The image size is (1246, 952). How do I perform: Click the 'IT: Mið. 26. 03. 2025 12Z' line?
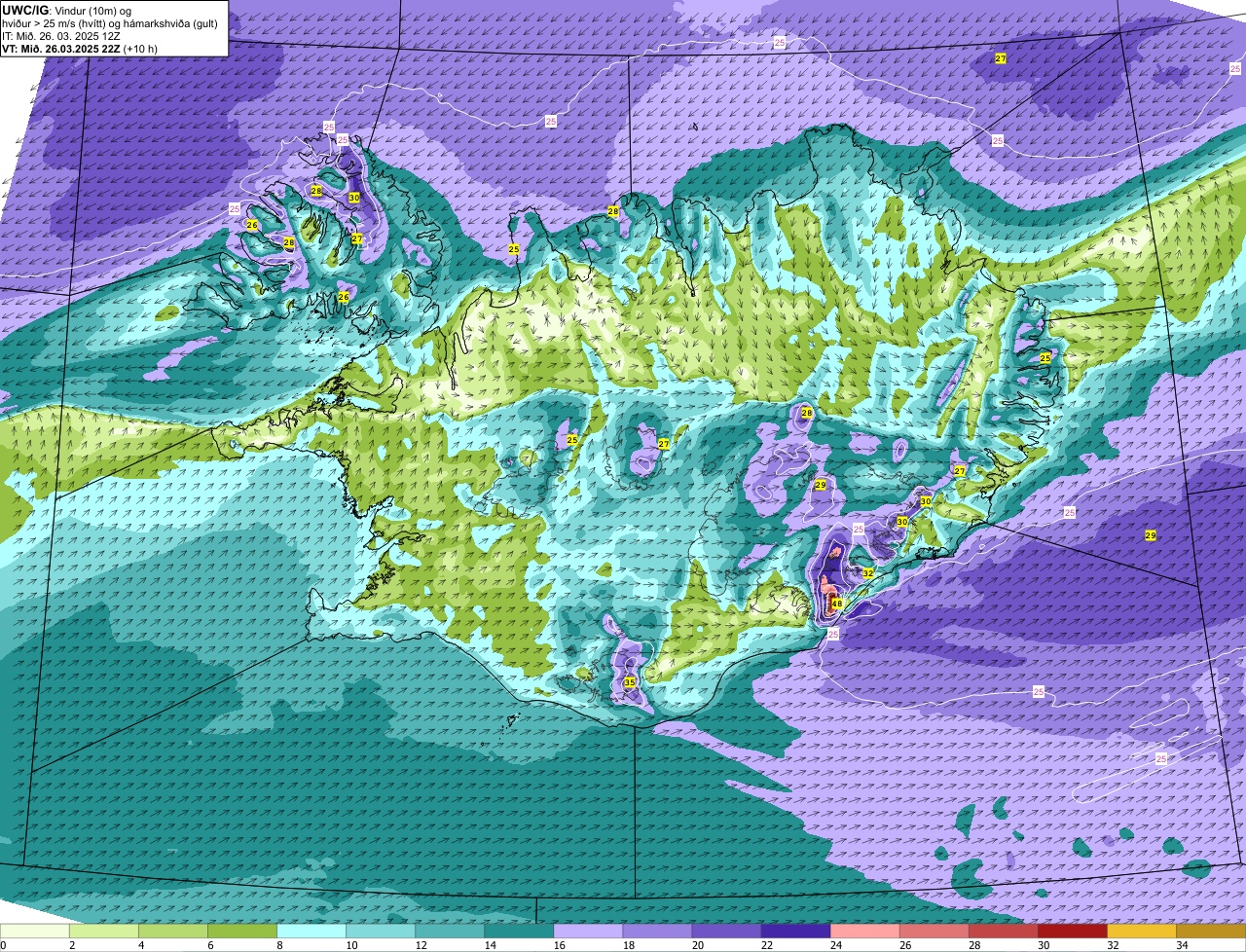(61, 36)
